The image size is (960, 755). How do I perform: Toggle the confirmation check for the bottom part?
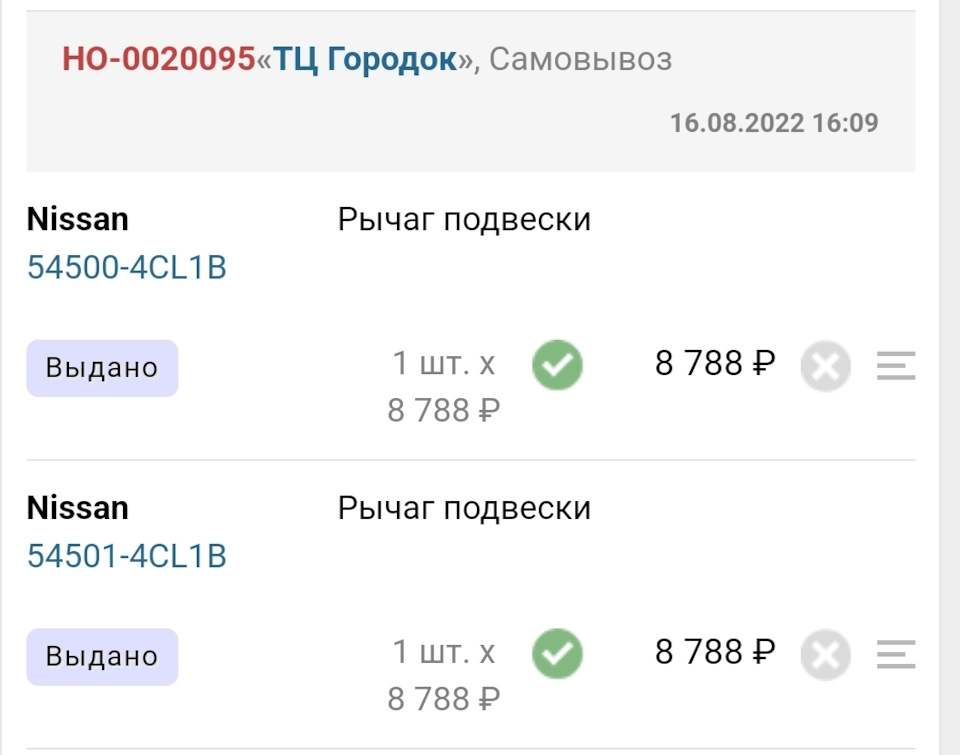pos(557,654)
